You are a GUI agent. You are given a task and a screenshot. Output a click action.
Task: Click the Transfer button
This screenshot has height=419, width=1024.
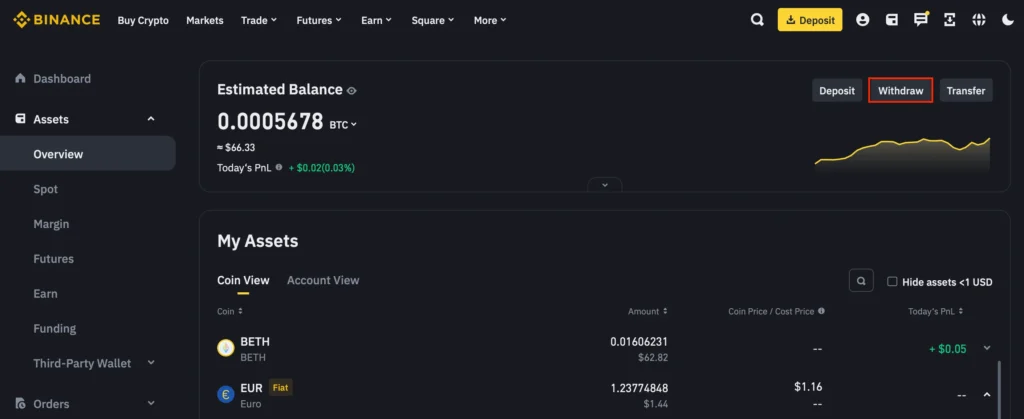[x=966, y=91]
